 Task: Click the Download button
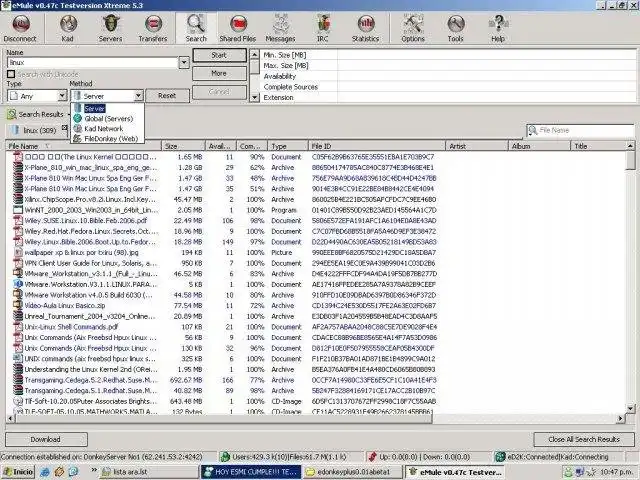(46, 440)
